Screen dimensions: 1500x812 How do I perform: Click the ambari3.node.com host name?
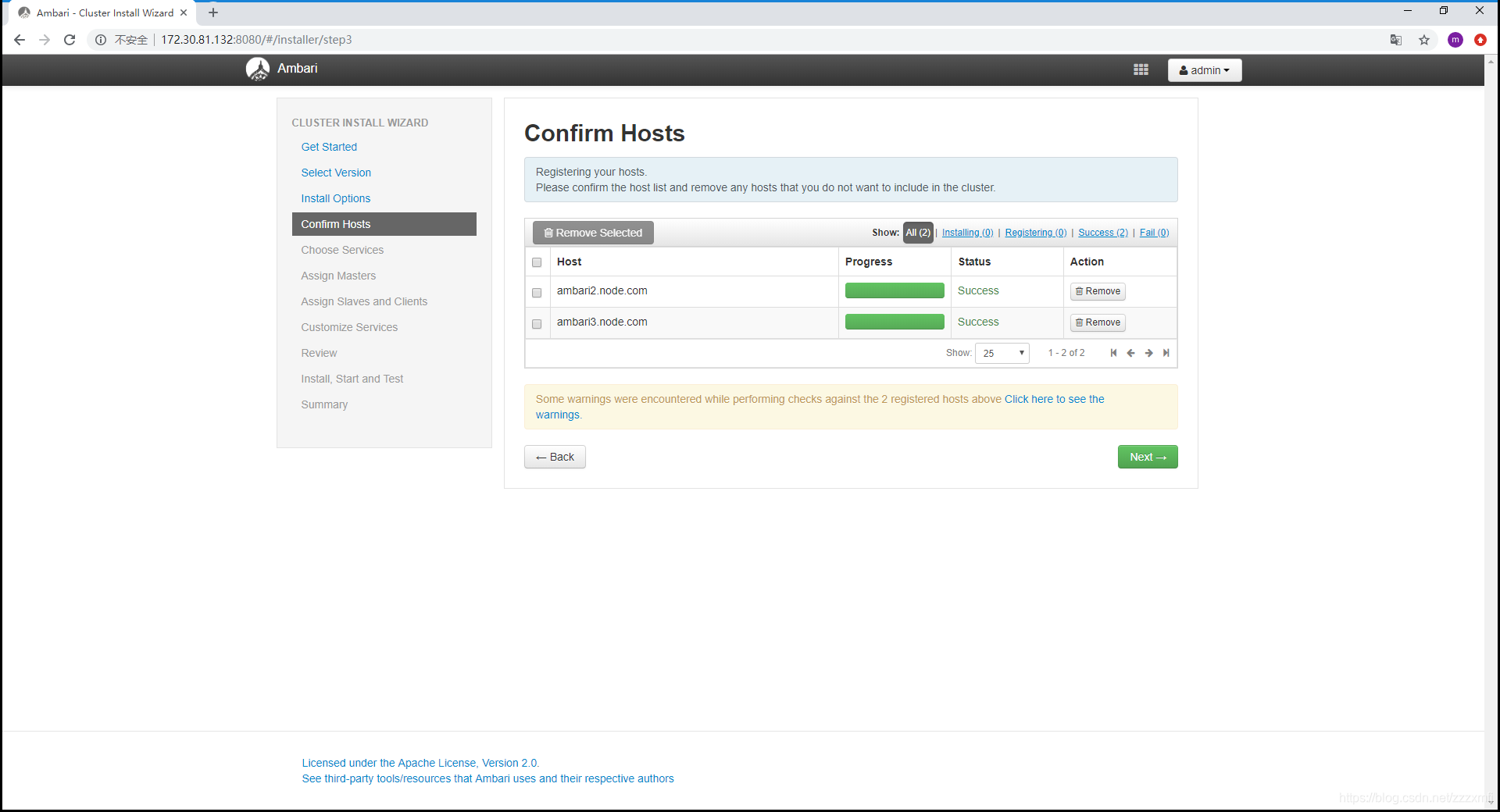click(x=602, y=322)
